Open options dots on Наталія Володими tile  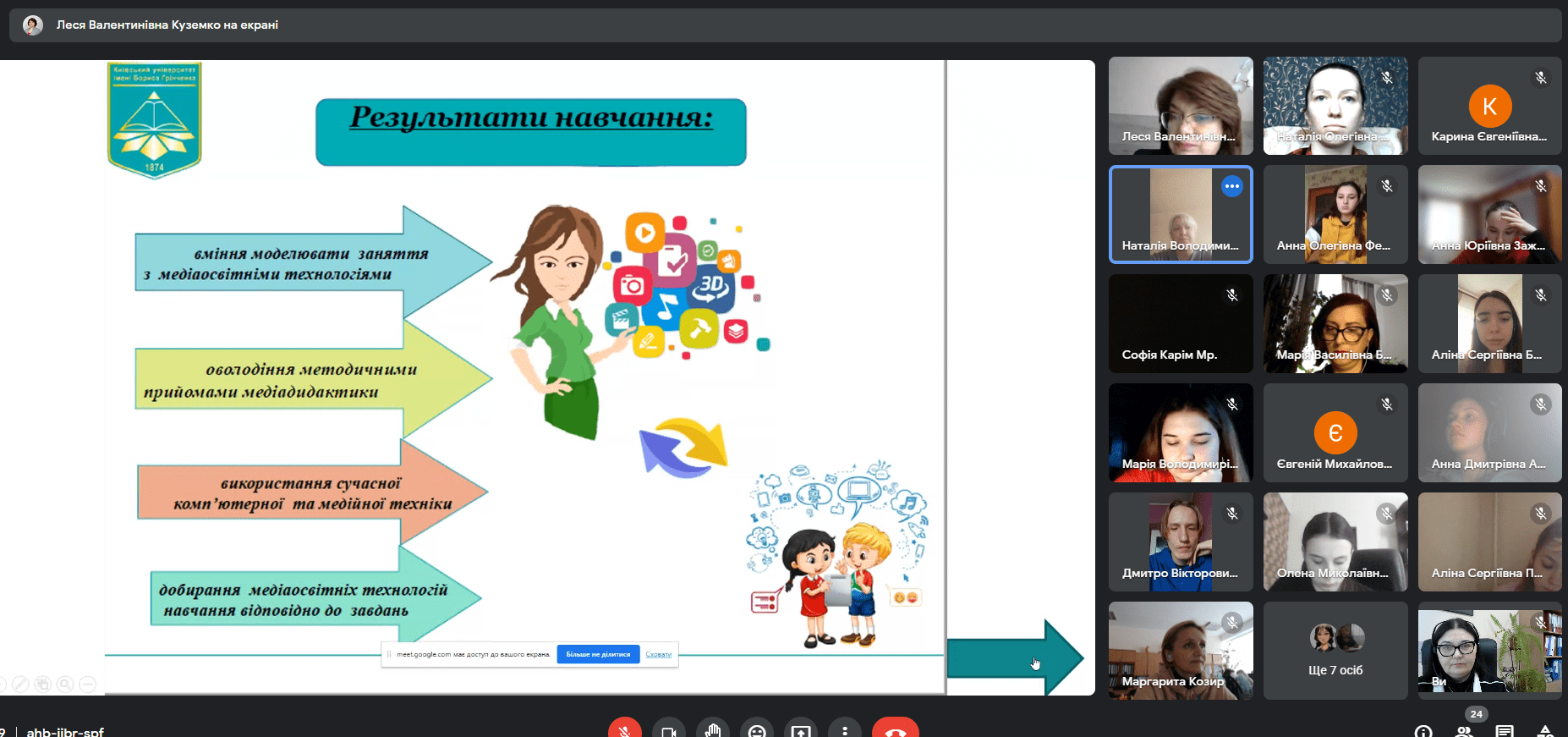[1231, 186]
